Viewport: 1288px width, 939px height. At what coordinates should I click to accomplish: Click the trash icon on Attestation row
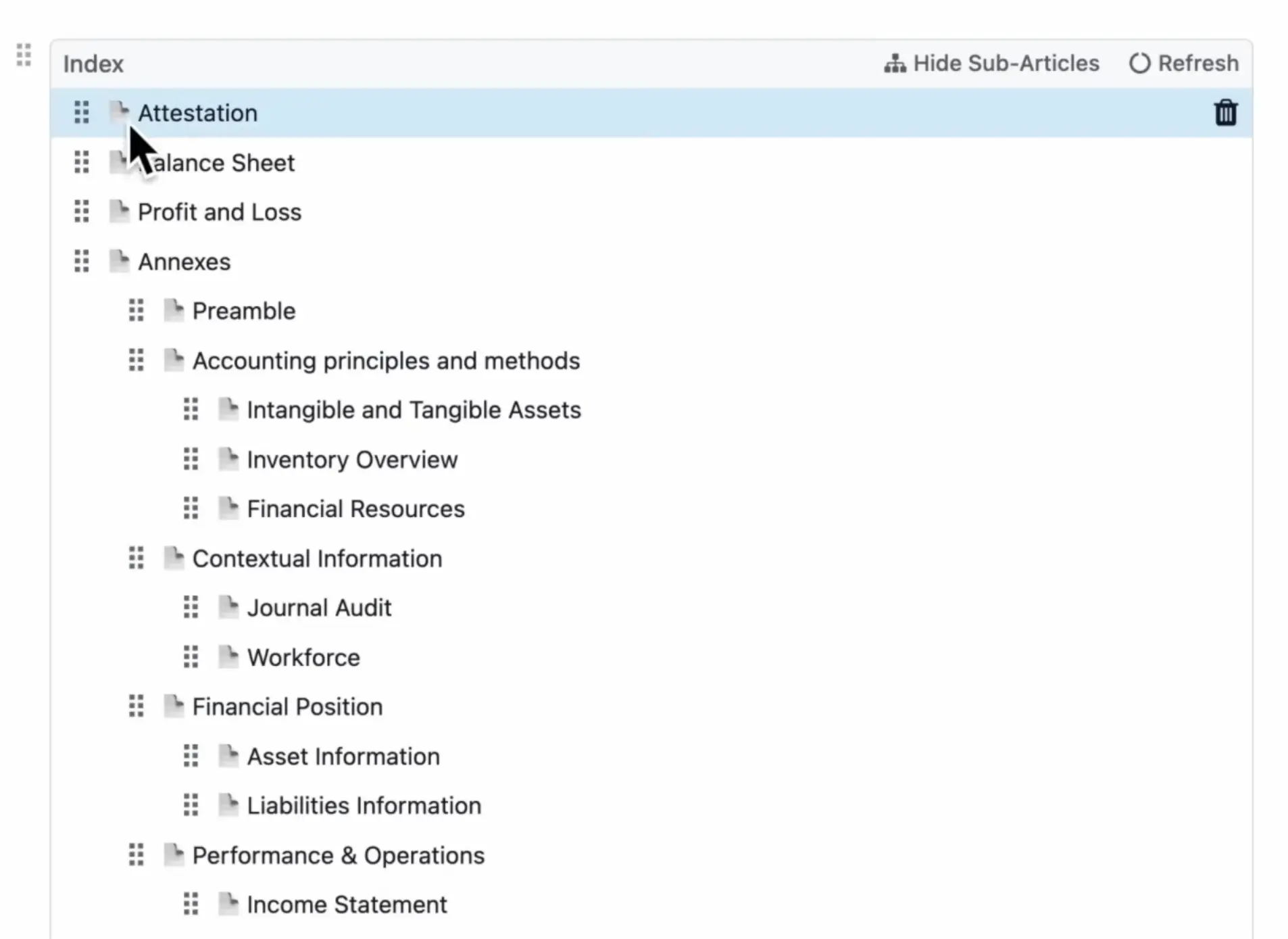pyautogui.click(x=1226, y=112)
